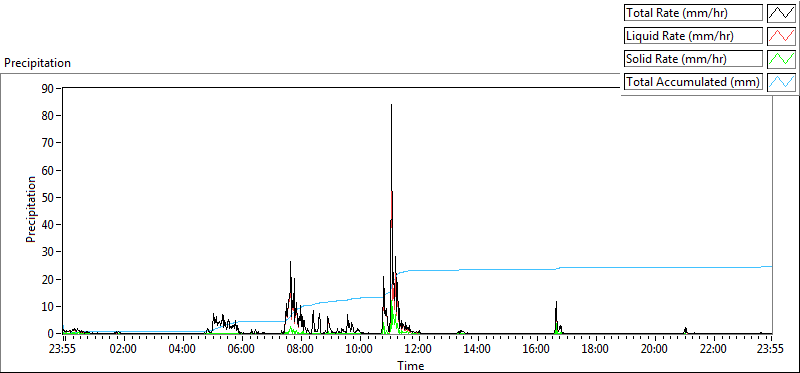
Task: Click the rate spike peak near 16:40
Action: click(x=557, y=302)
